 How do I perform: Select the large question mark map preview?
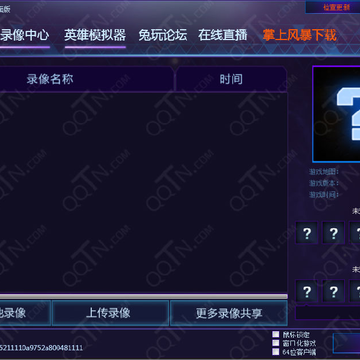click(336, 114)
